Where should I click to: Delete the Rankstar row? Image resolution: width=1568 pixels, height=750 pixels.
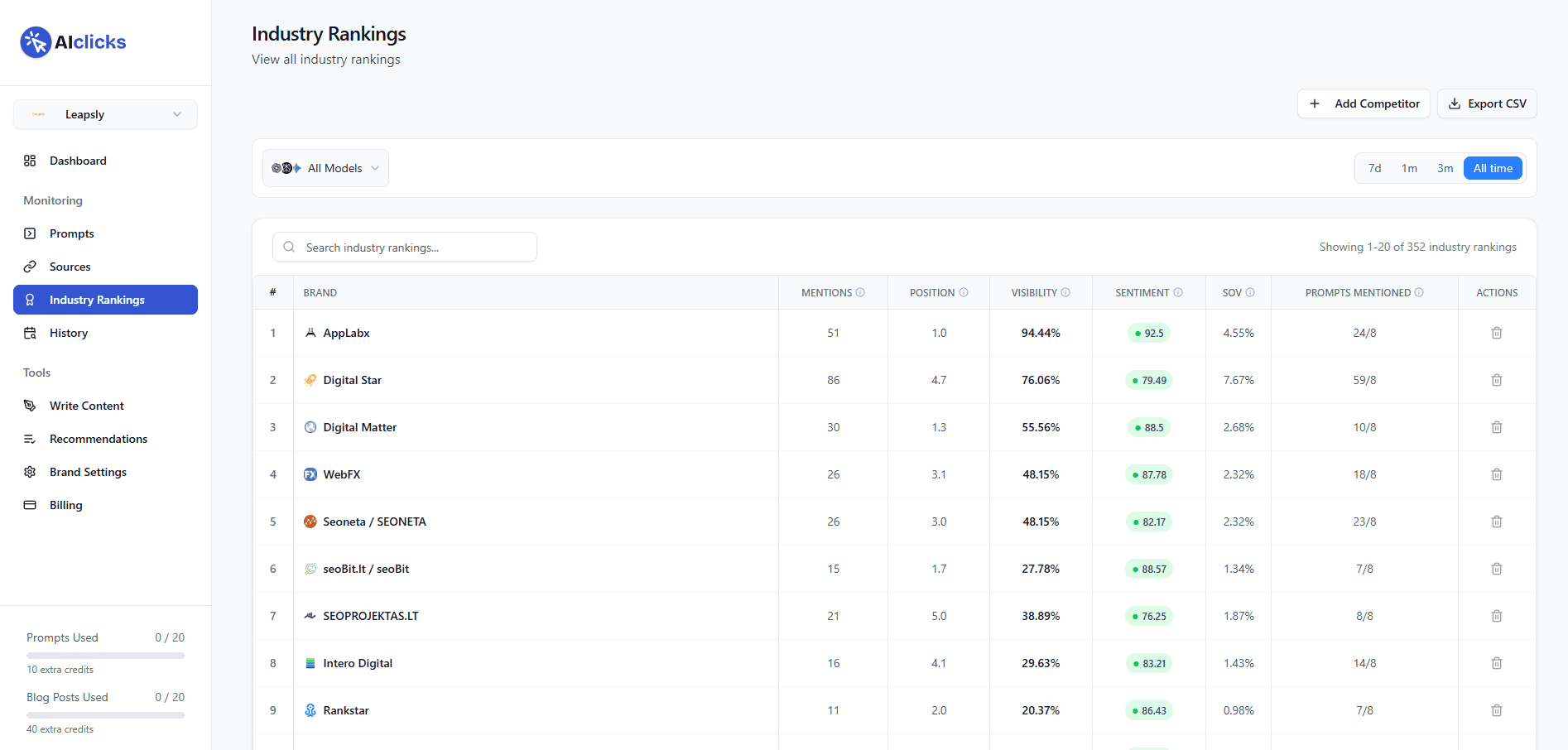[x=1497, y=710]
